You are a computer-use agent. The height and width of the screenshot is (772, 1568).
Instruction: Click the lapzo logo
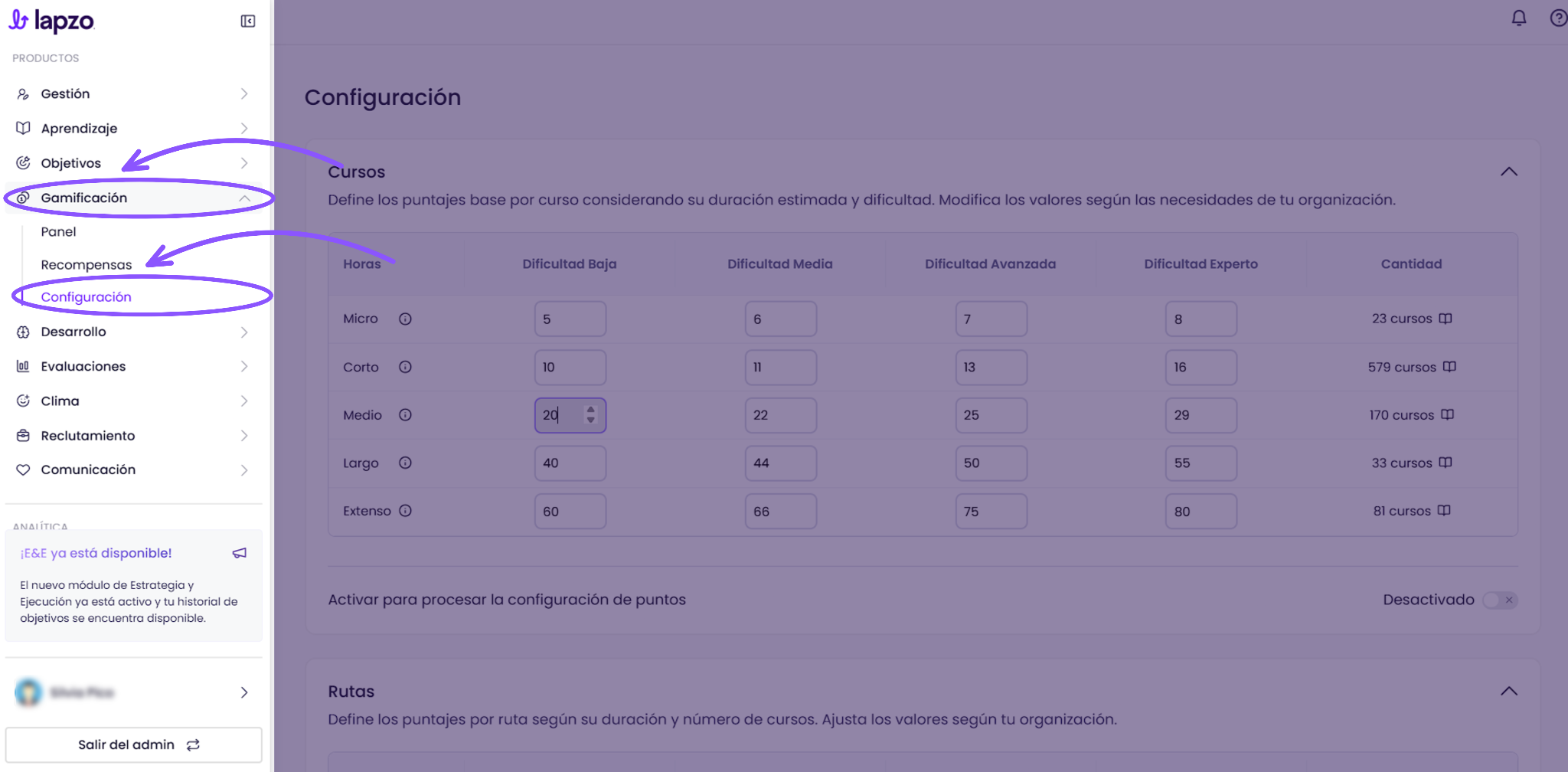coord(51,21)
